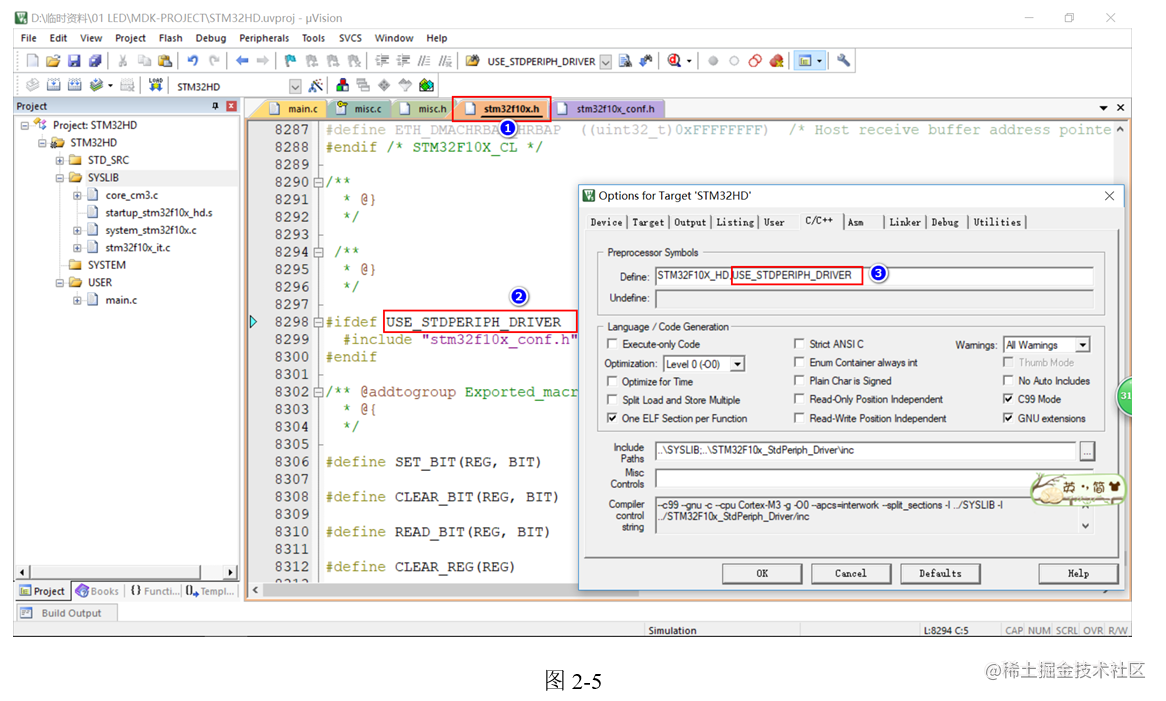Click the Include Paths browse button
Viewport: 1166px width, 701px height.
[1086, 451]
